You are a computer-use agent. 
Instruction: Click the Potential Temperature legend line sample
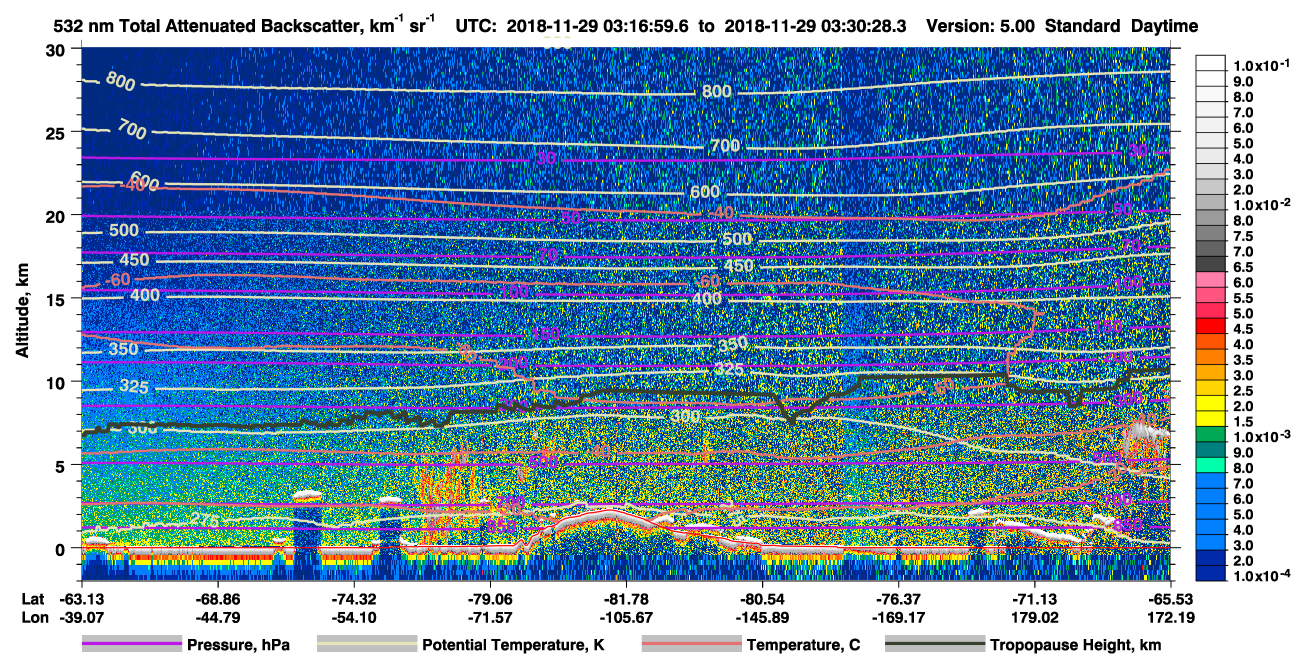367,644
